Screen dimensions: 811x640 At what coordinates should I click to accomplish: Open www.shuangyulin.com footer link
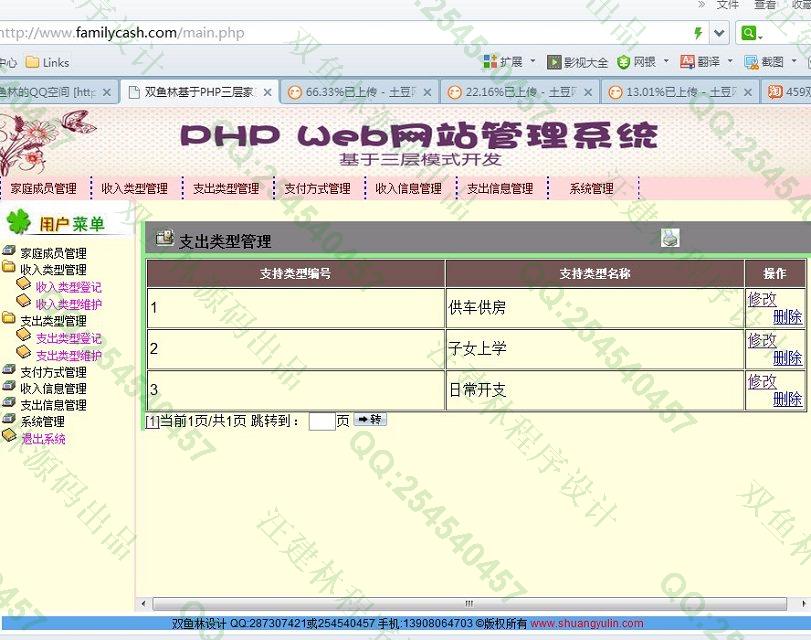click(x=587, y=623)
